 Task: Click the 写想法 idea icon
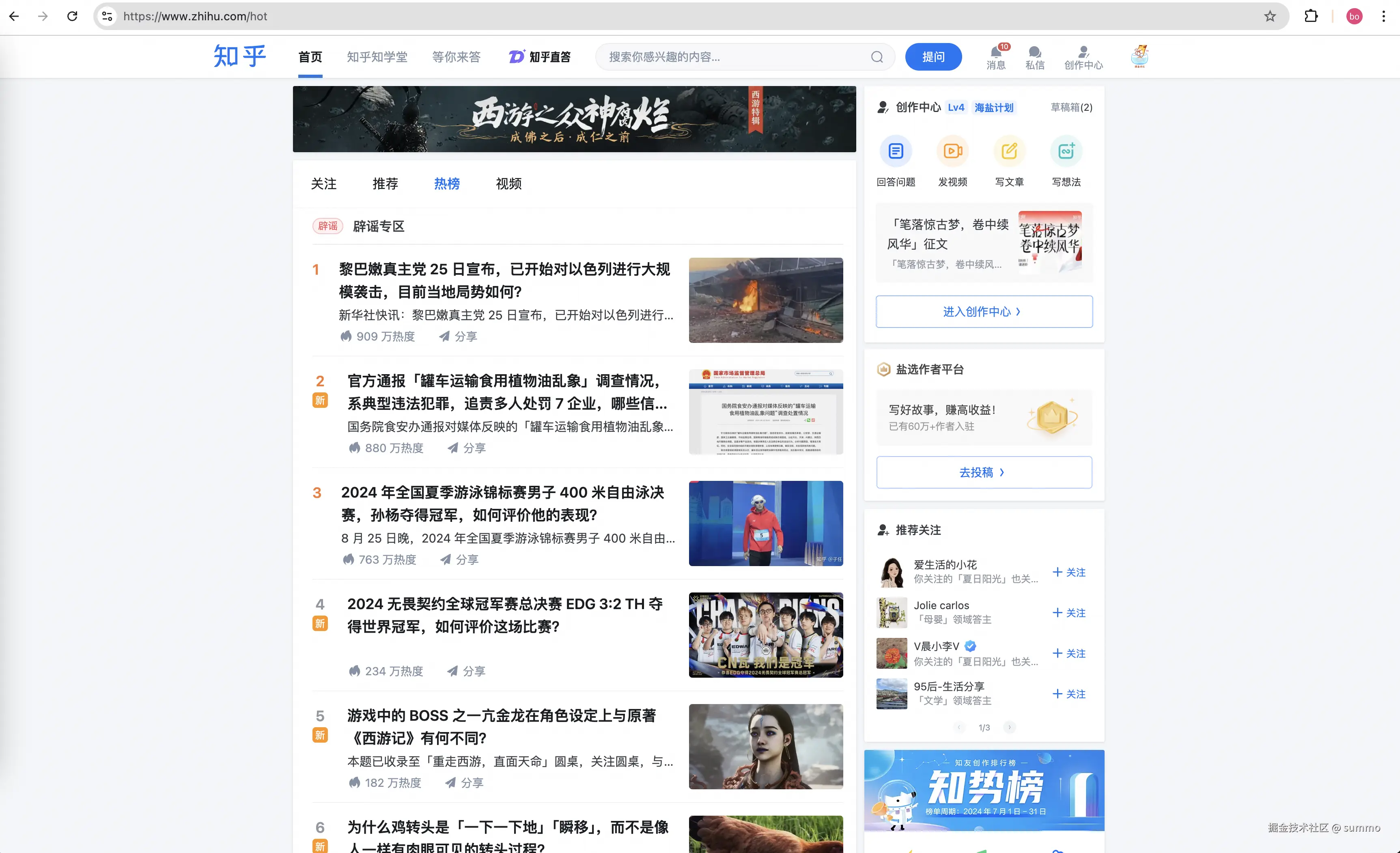(1066, 151)
